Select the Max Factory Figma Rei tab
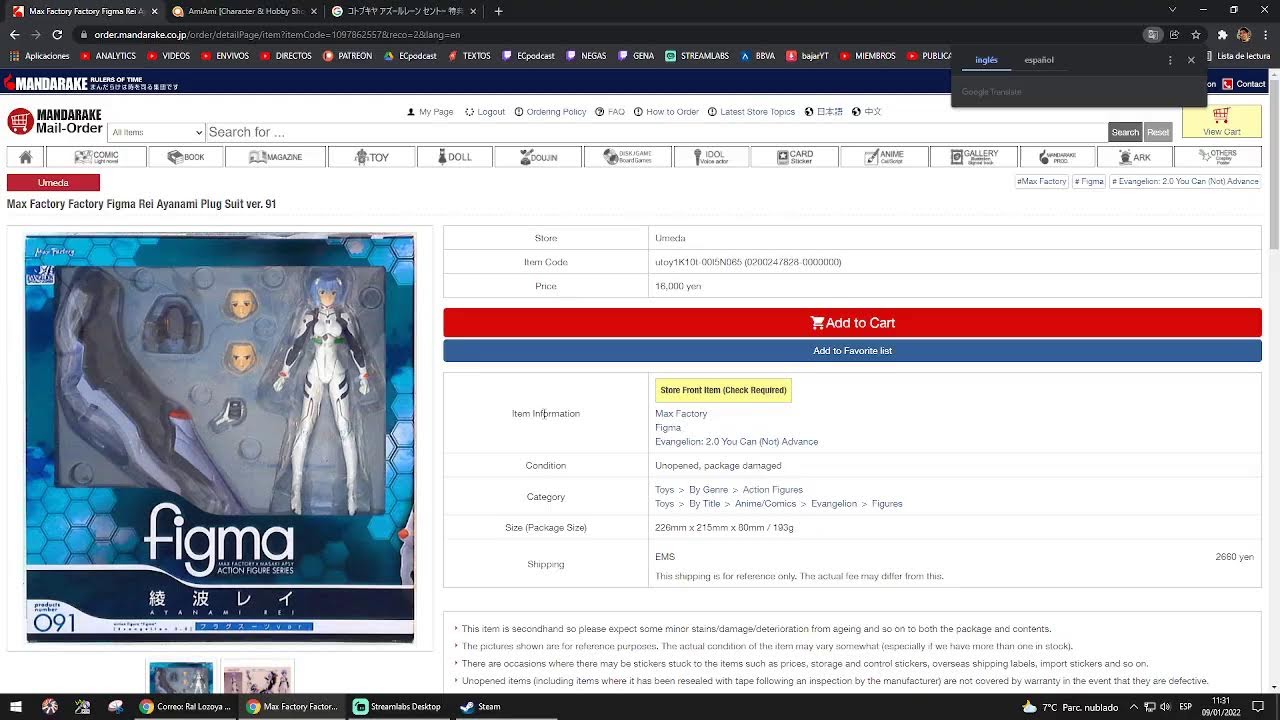The height and width of the screenshot is (720, 1280). [85, 11]
